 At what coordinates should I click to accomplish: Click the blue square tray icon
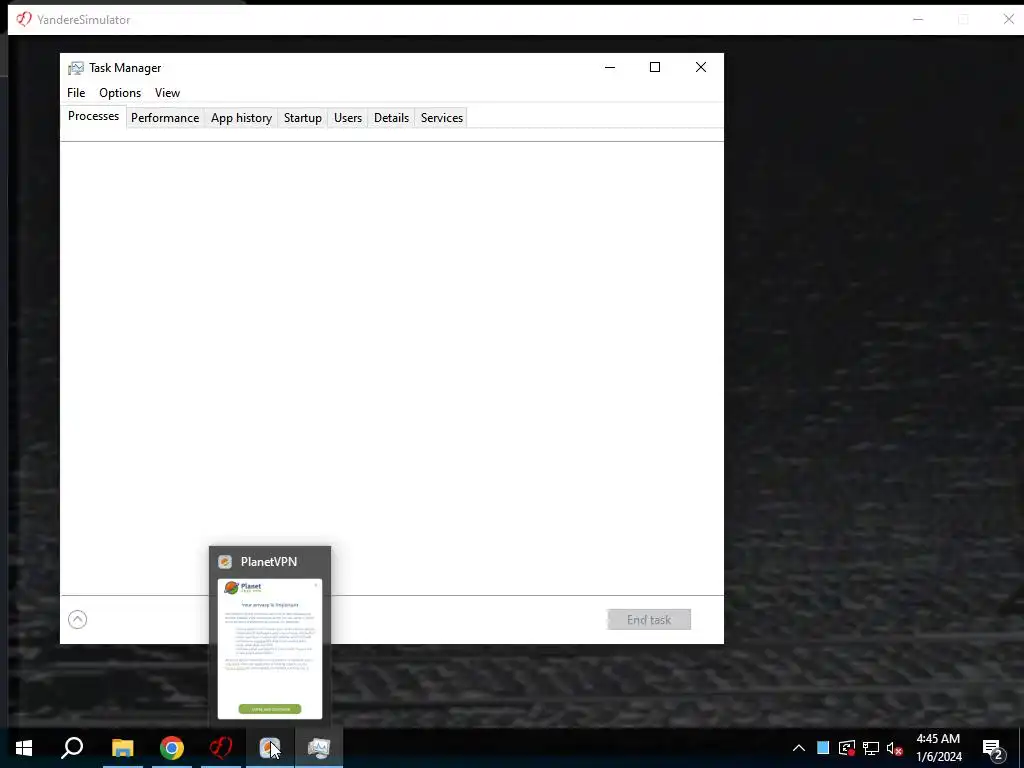tap(823, 748)
